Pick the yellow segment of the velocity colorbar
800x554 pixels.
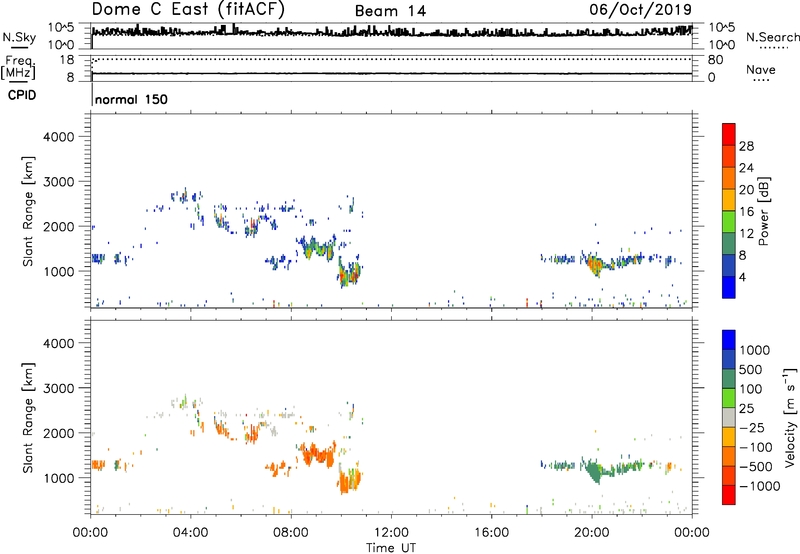click(729, 437)
